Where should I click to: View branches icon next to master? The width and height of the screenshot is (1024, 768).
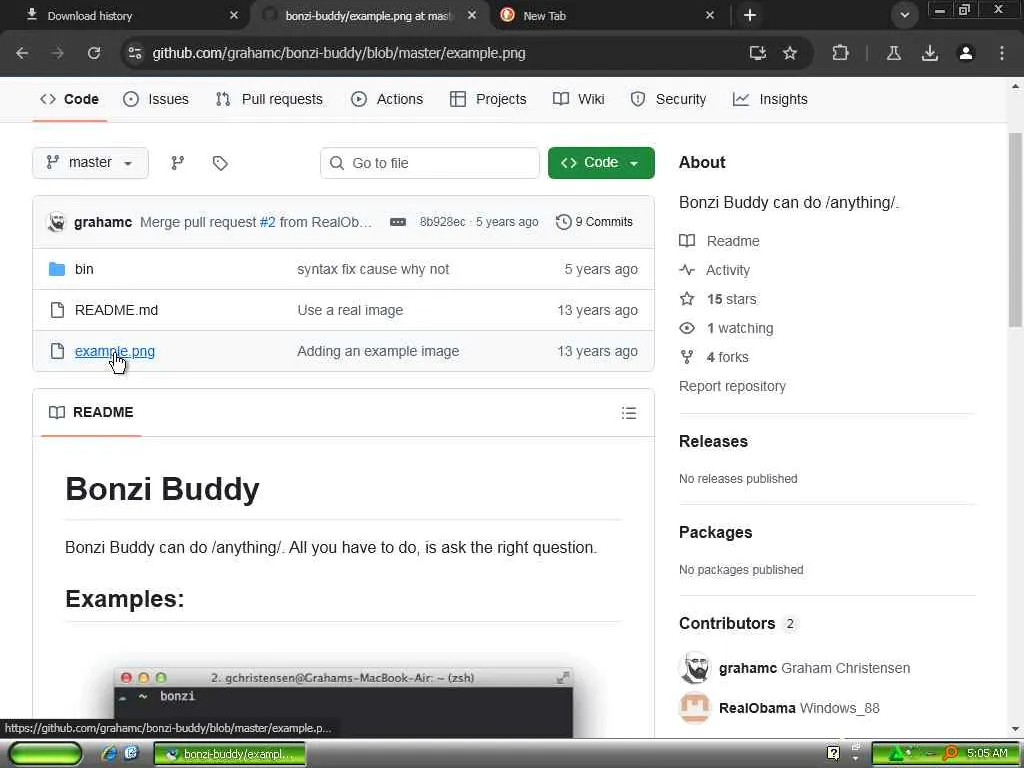click(x=178, y=163)
